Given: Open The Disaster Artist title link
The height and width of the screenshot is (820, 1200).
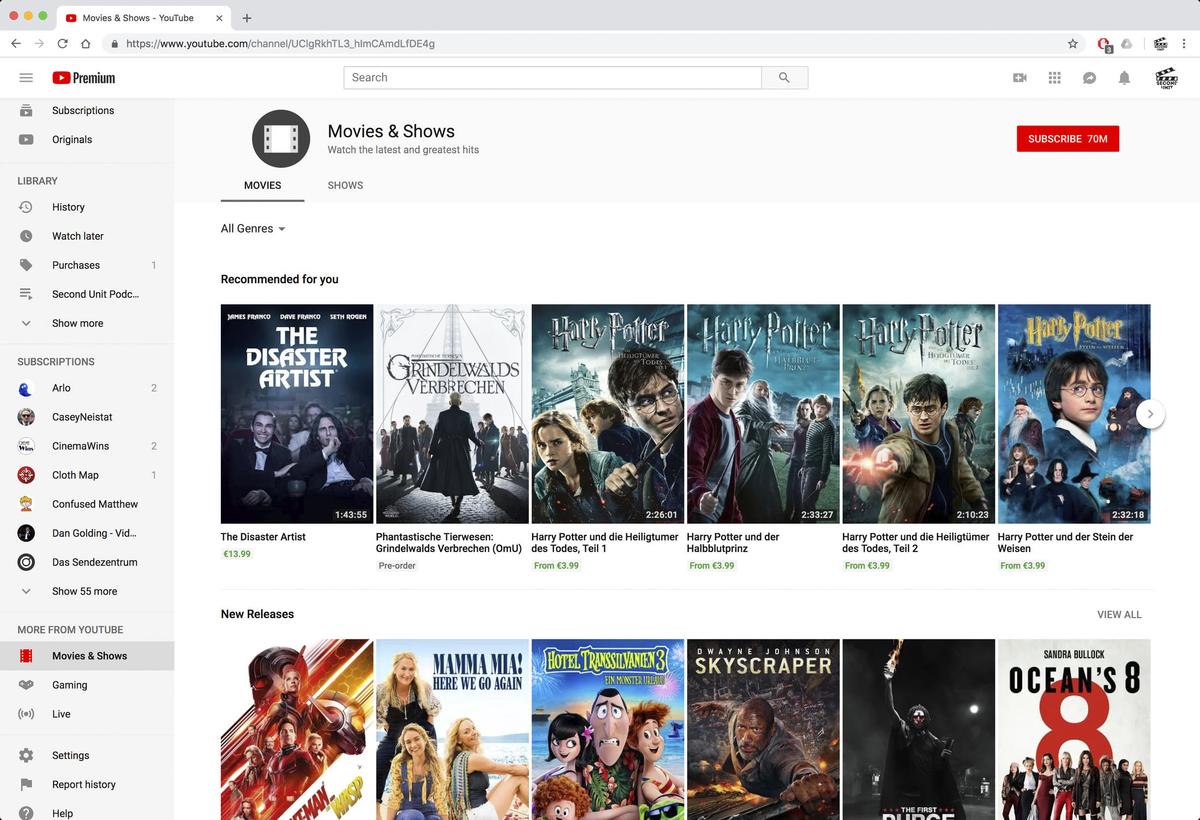Looking at the screenshot, I should (x=263, y=537).
